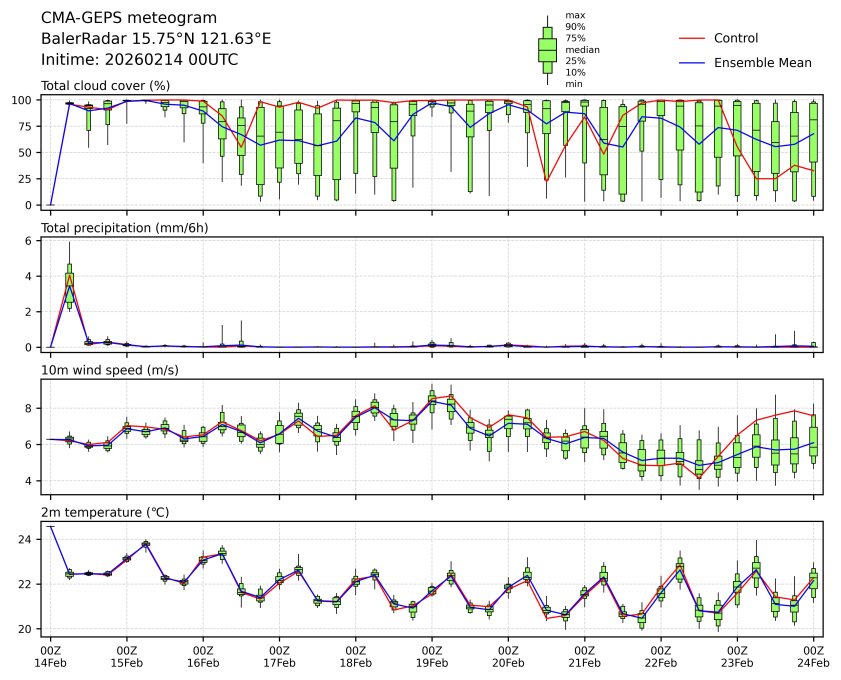The height and width of the screenshot is (680, 841).
Task: Select the Control legend label
Action: (x=736, y=39)
